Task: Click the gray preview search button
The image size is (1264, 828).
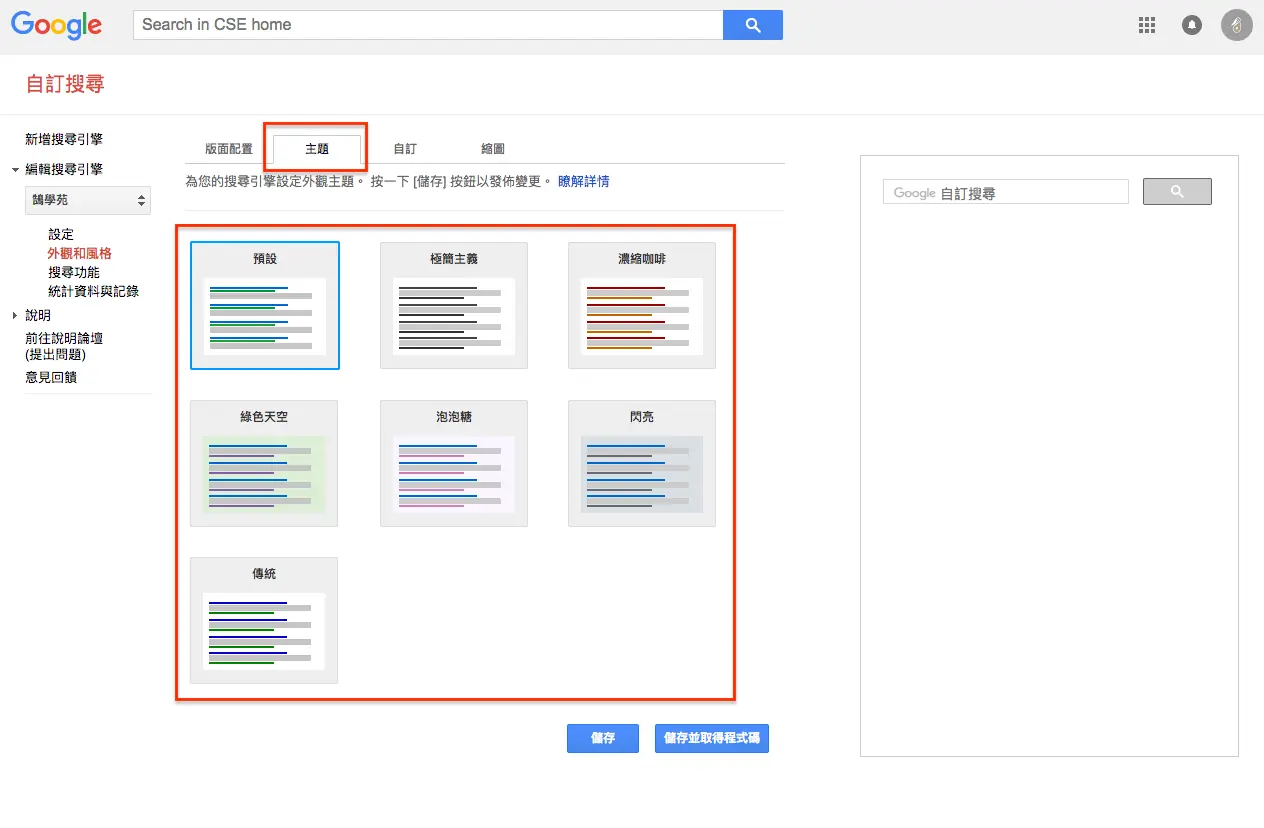Action: [1177, 192]
